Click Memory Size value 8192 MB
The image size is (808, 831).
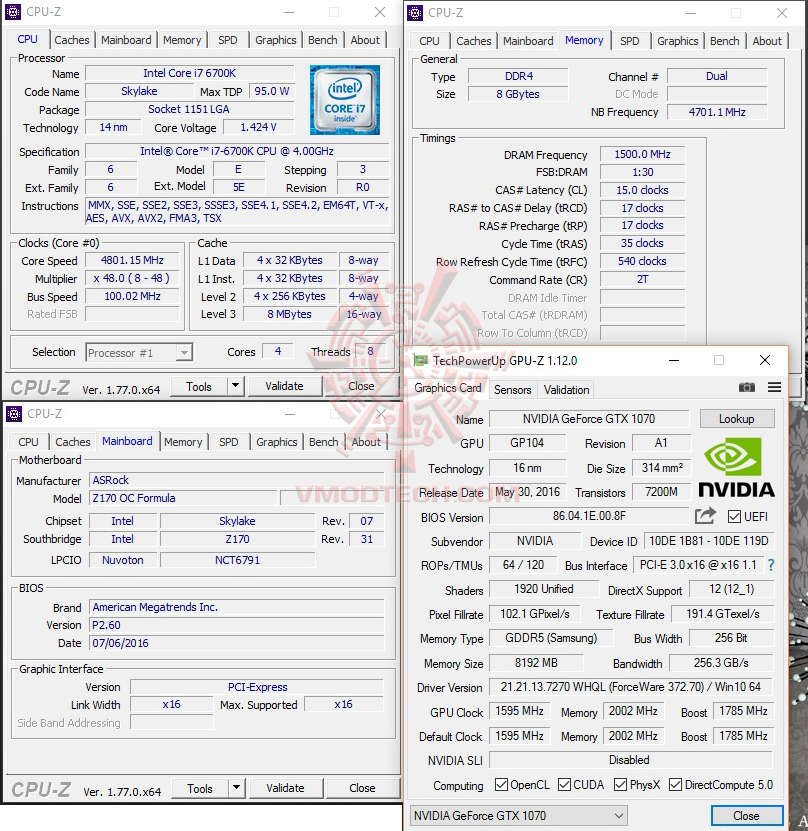click(536, 662)
